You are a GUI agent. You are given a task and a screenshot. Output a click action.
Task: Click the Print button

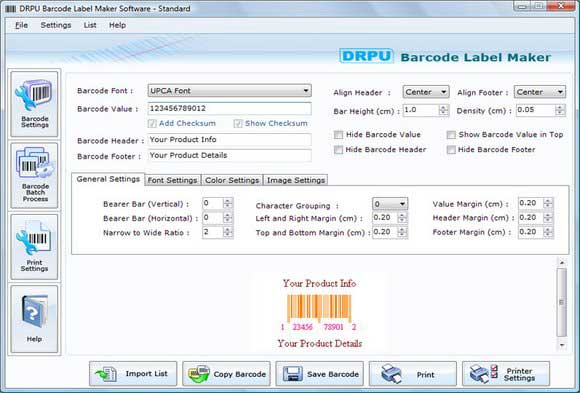413,374
